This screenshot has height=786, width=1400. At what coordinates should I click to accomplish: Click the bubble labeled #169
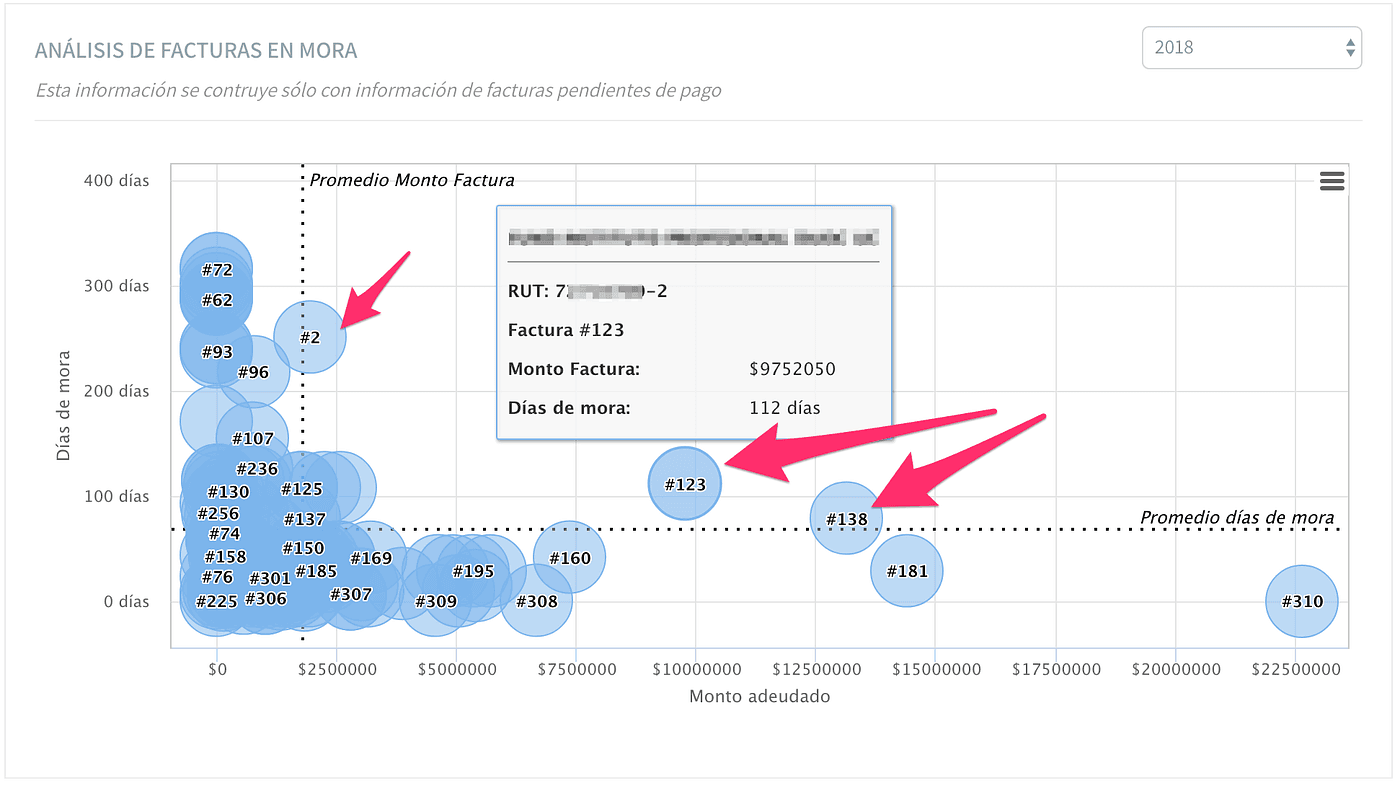click(371, 557)
